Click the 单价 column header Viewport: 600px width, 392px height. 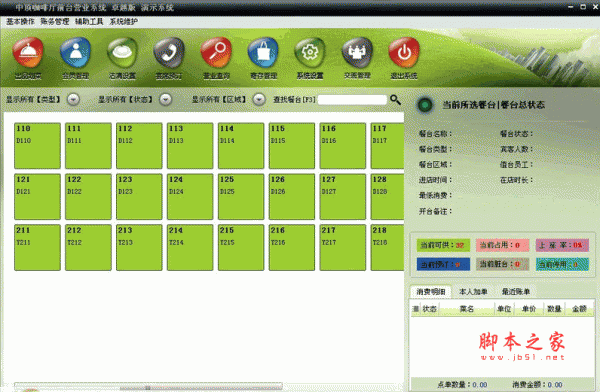click(529, 309)
